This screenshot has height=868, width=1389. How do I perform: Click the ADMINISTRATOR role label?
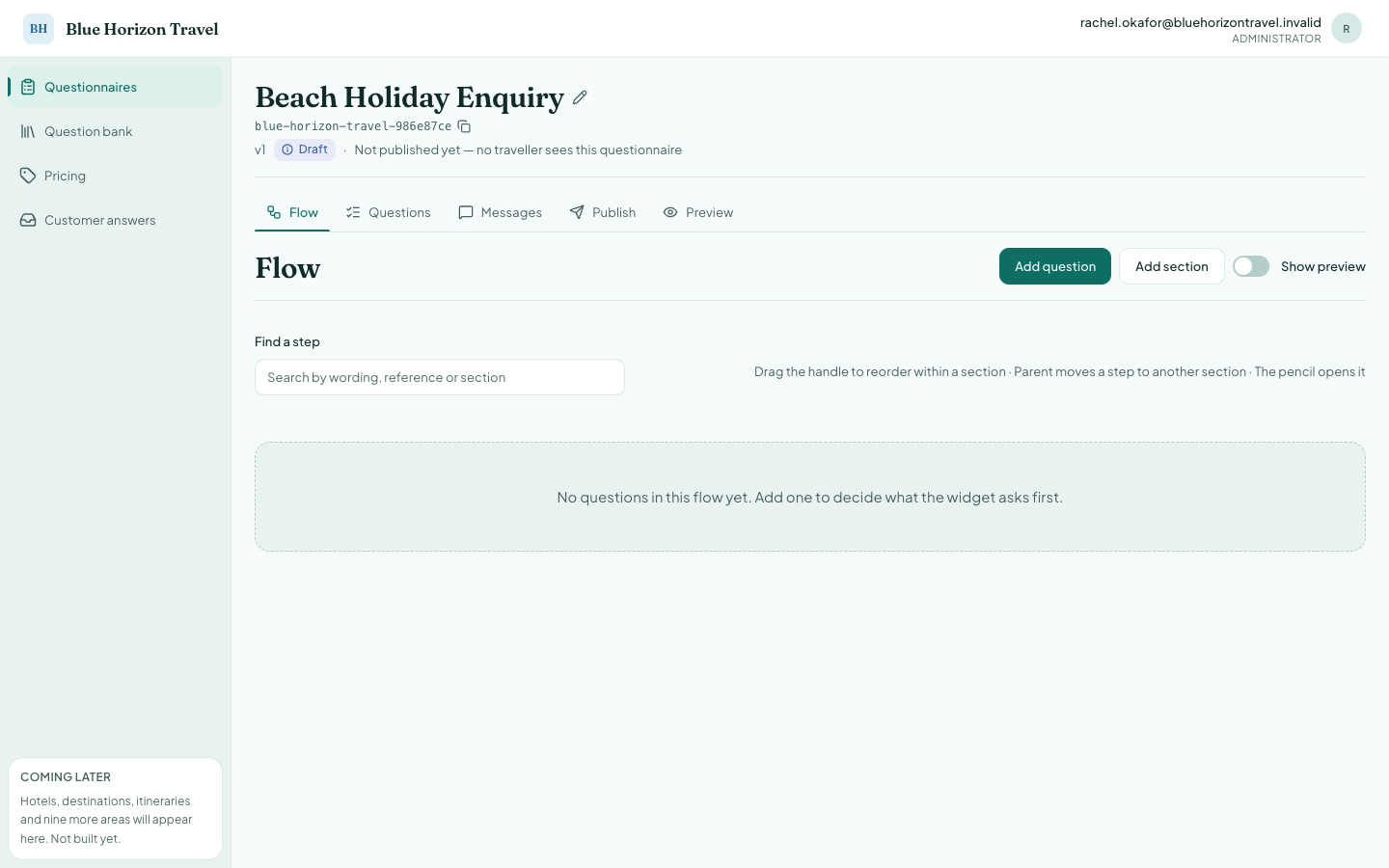[1276, 39]
